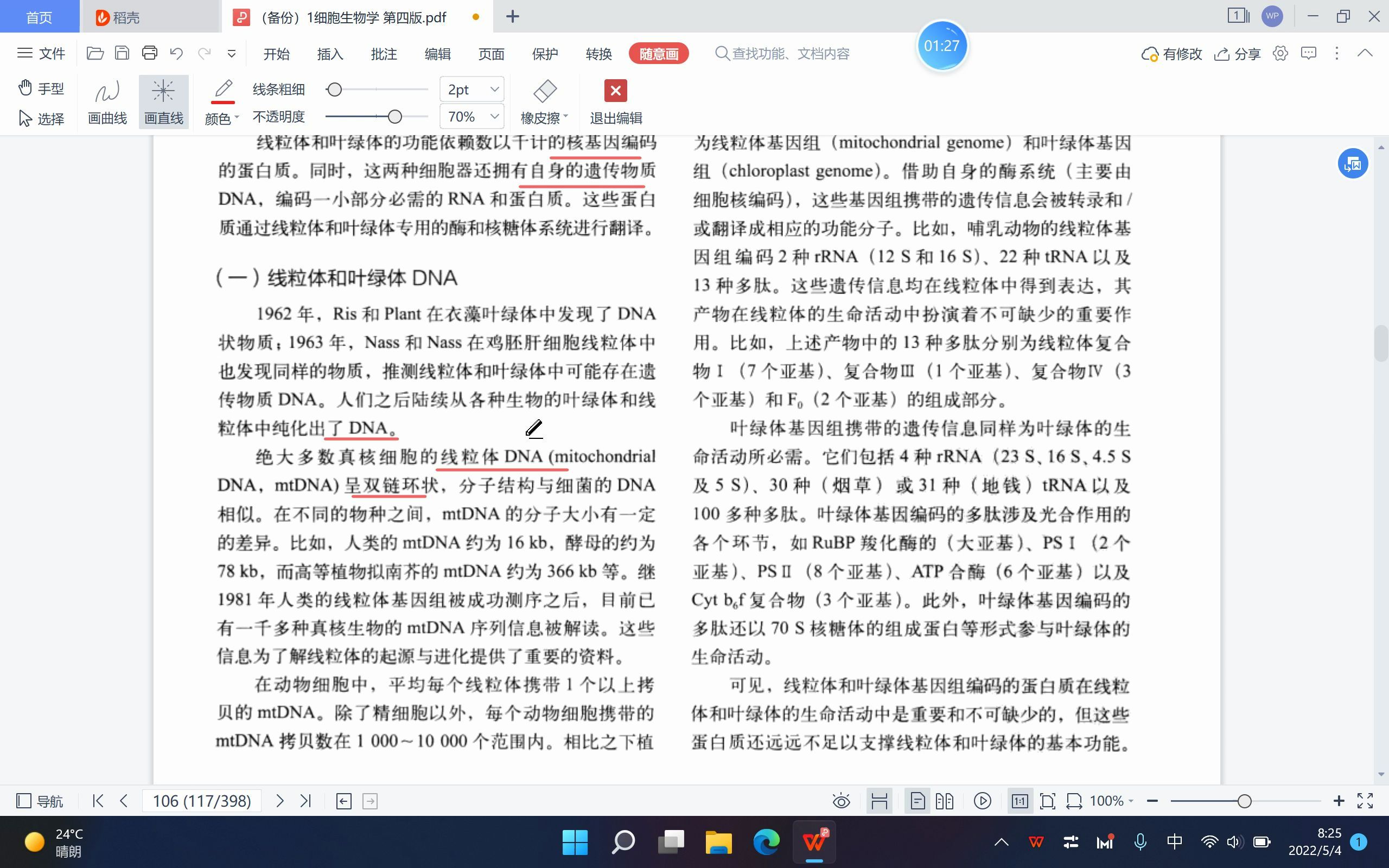
Task: Switch to the 转换 tab
Action: 599,54
